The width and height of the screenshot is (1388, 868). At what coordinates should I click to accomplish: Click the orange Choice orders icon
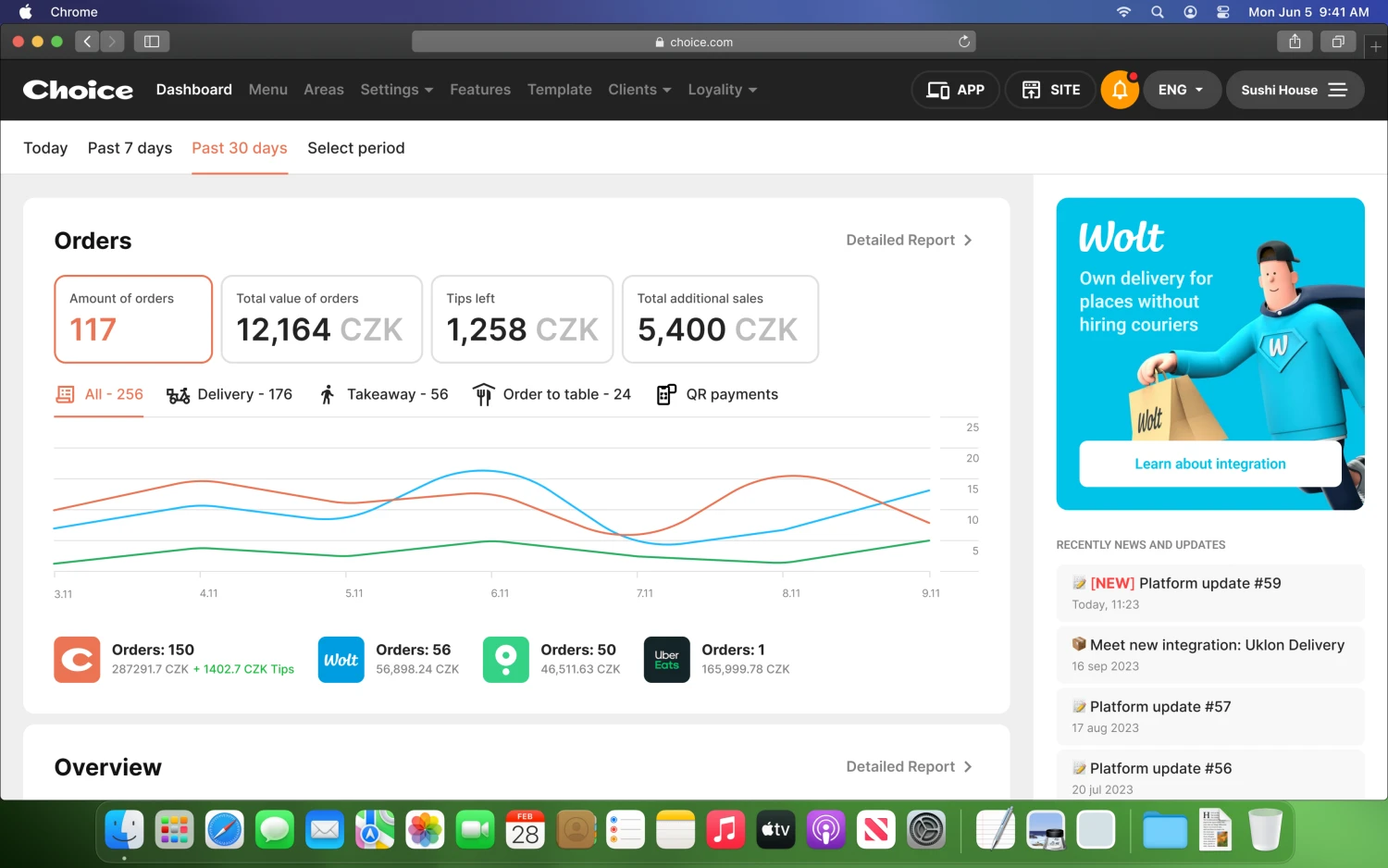(77, 660)
